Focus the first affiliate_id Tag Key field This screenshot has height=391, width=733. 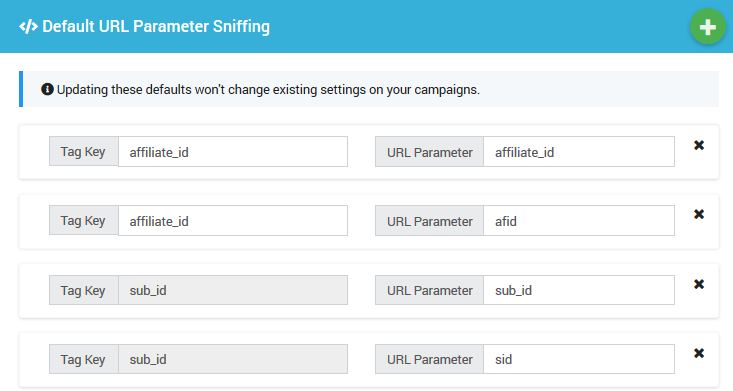[x=233, y=152]
